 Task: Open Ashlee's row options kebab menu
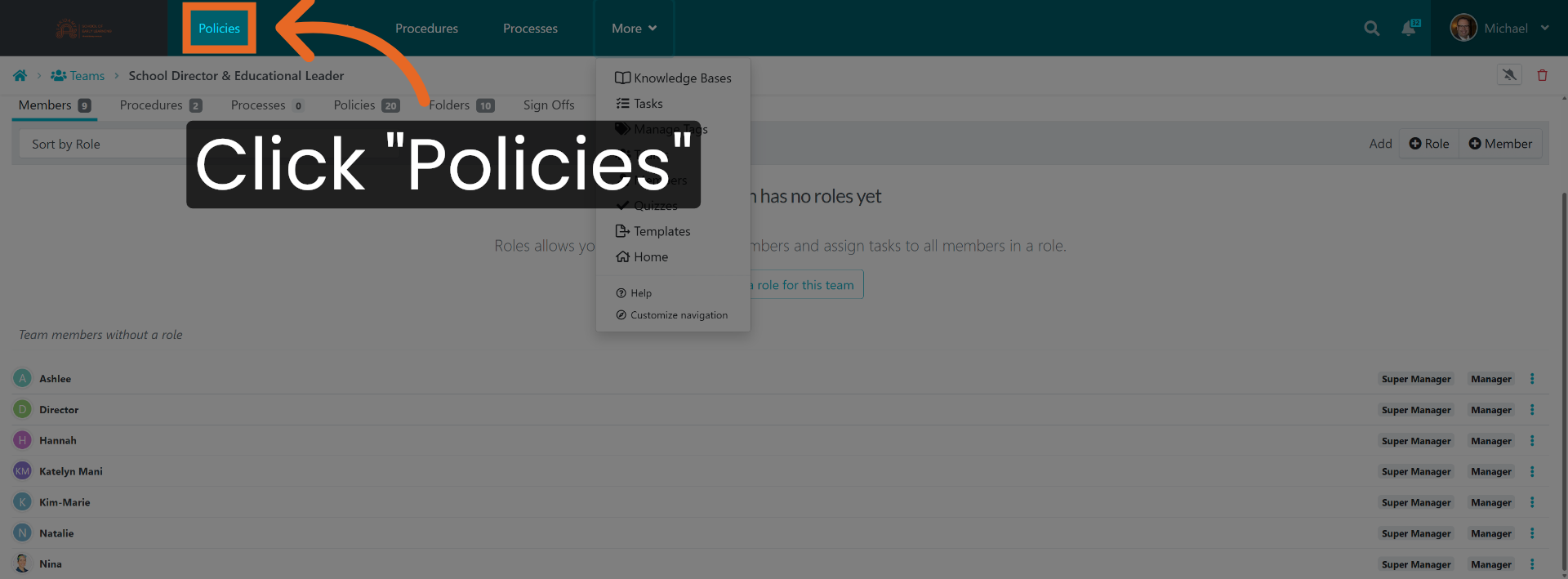(x=1532, y=379)
